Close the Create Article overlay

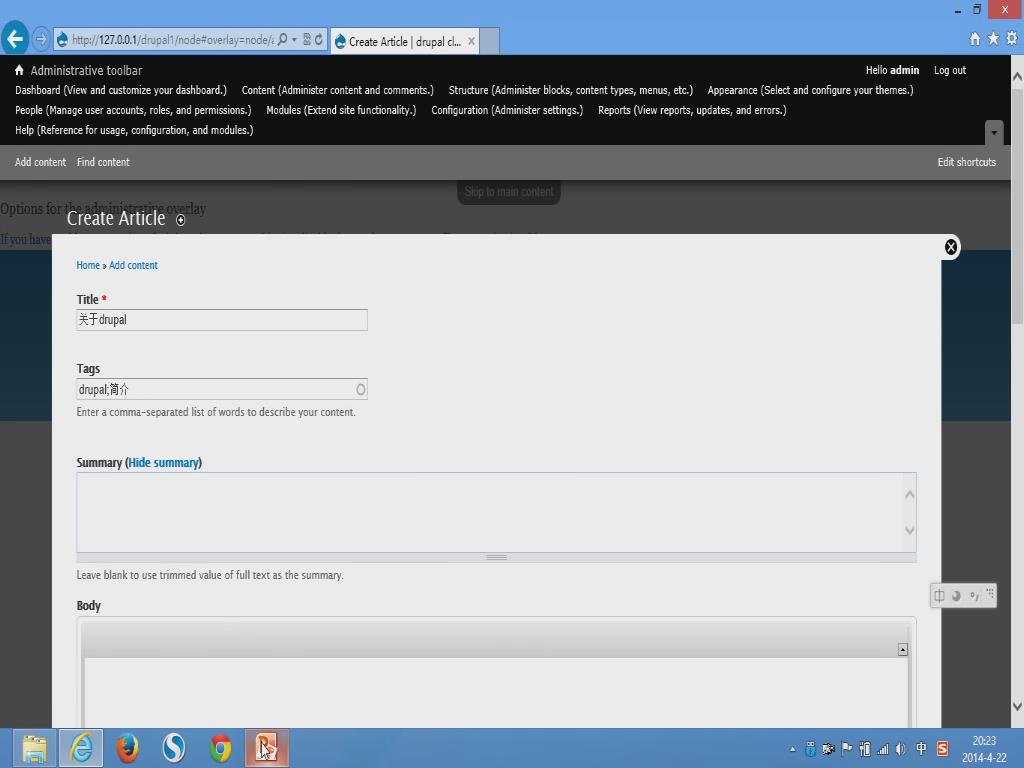tap(951, 247)
